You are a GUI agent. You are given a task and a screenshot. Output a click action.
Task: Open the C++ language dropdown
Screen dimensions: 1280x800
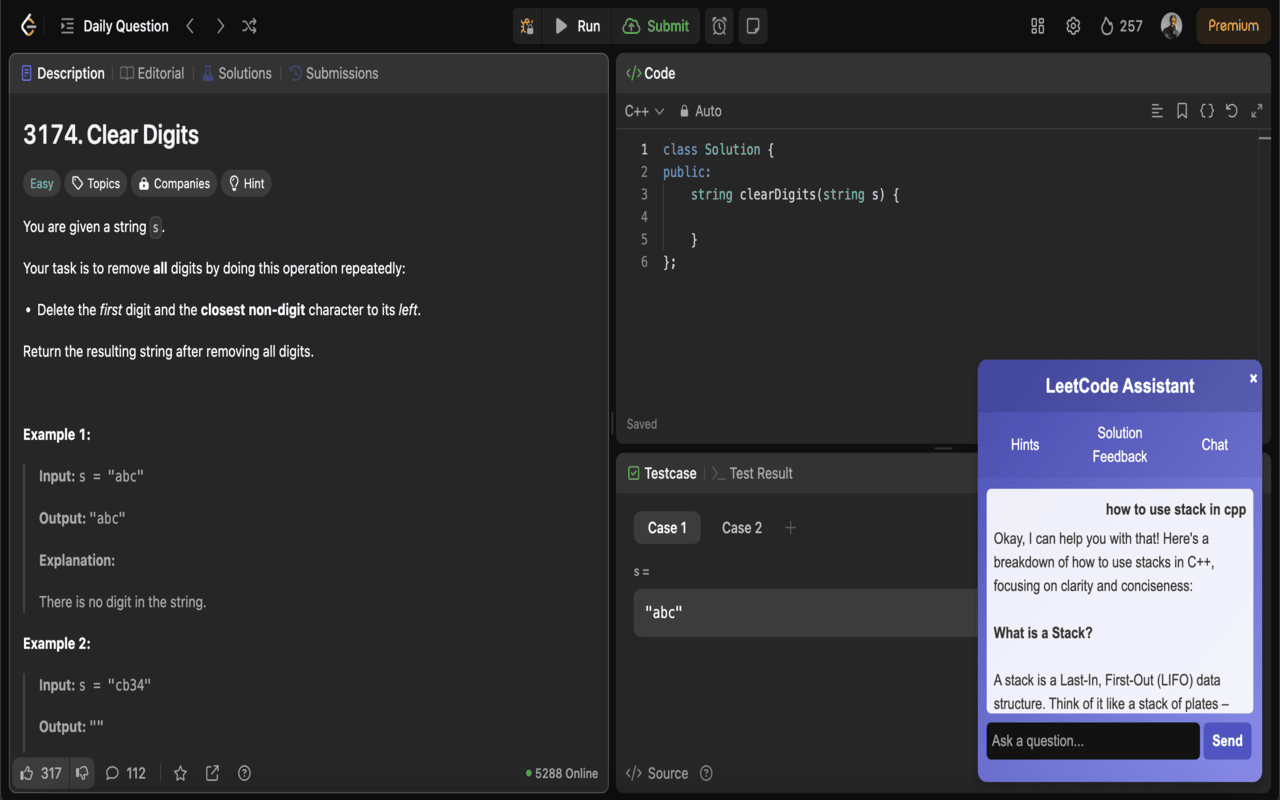[x=644, y=110]
